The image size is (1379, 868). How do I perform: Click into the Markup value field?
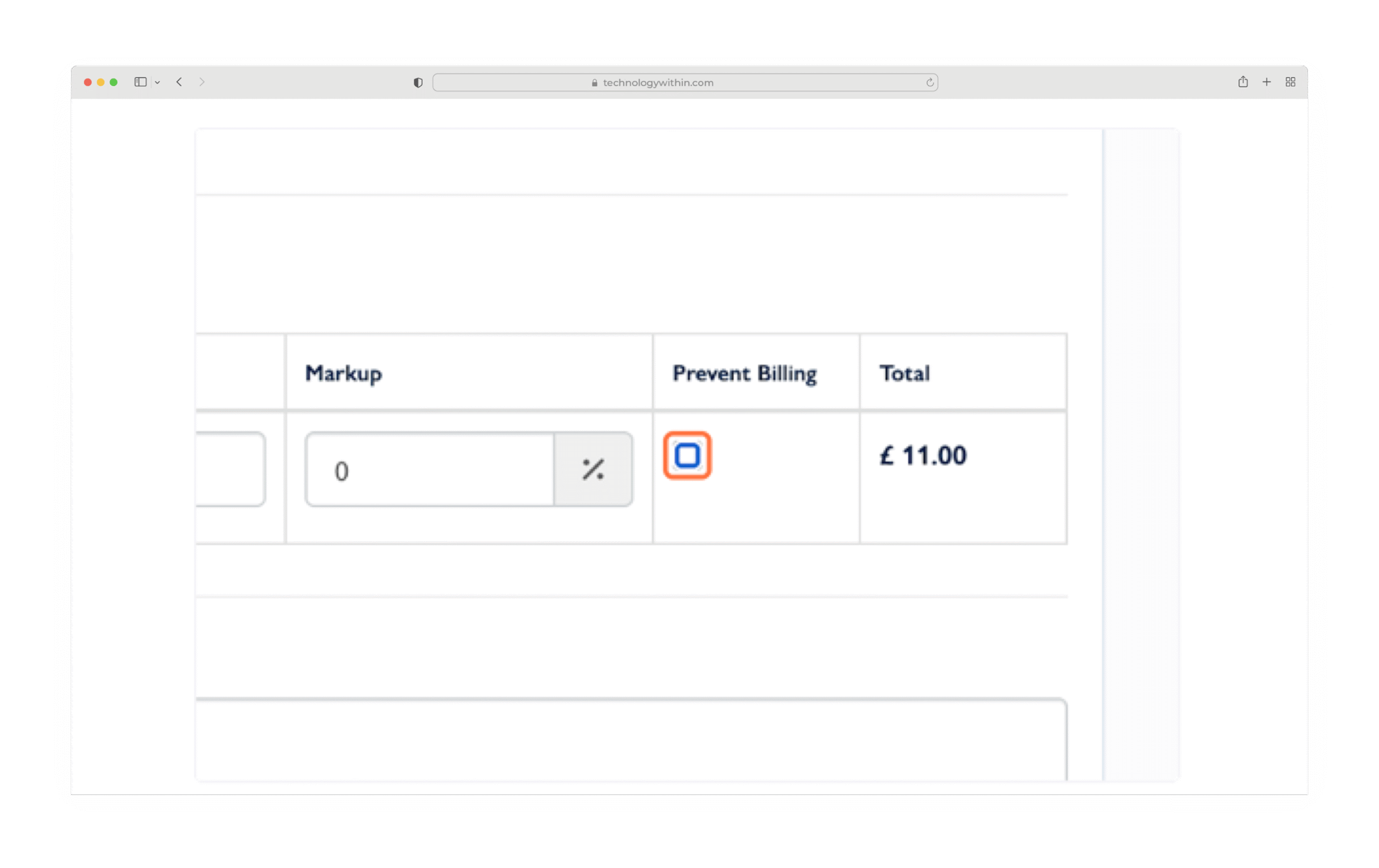pos(429,470)
